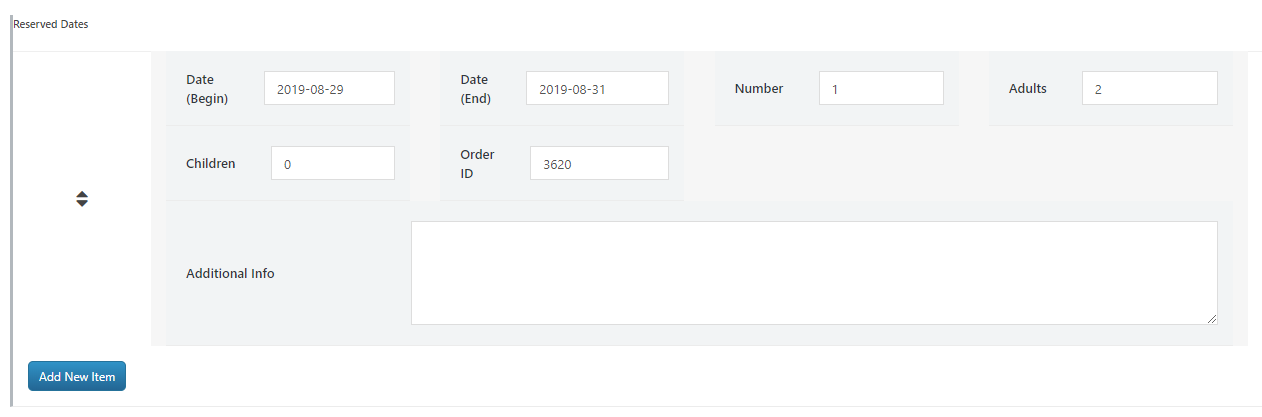Click the Date (End) label
This screenshot has height=417, width=1262.
tap(475, 88)
